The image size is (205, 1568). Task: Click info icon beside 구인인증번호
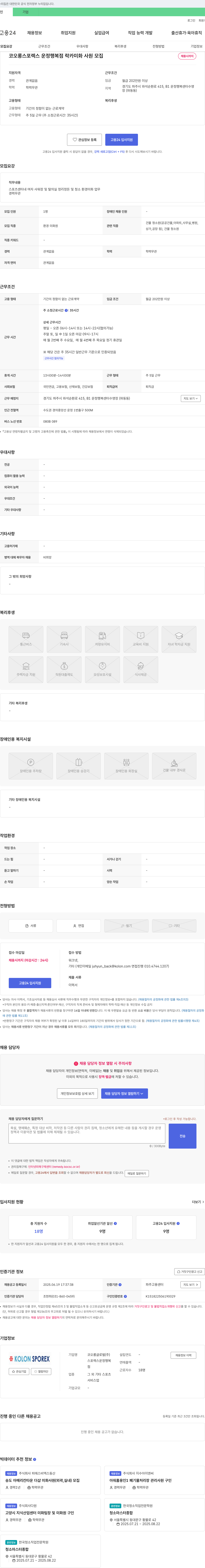126,1296
